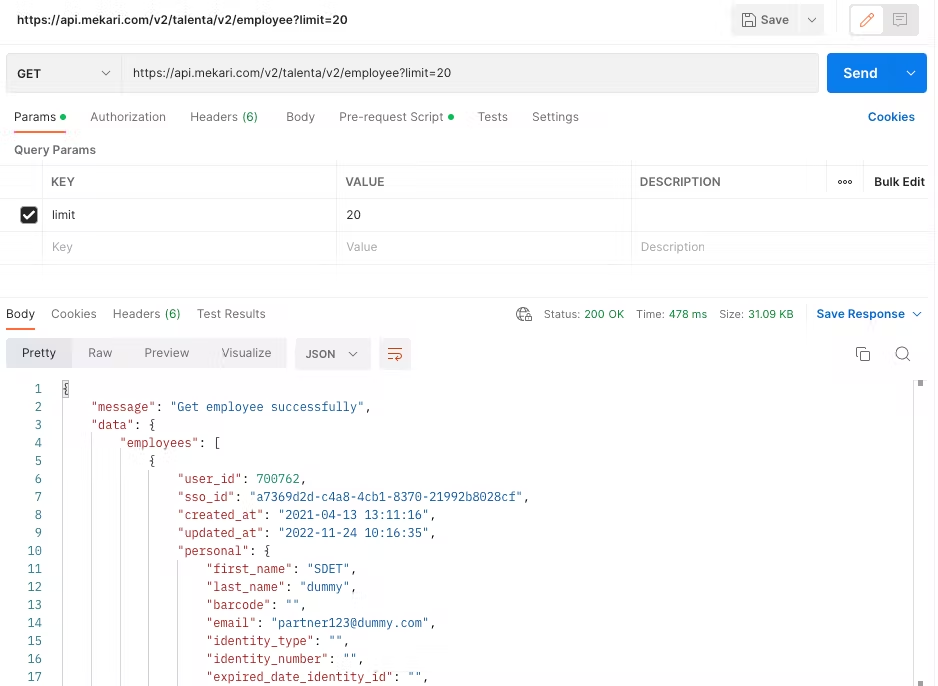The height and width of the screenshot is (686, 938).
Task: Click the edit pencil icon
Action: [866, 20]
